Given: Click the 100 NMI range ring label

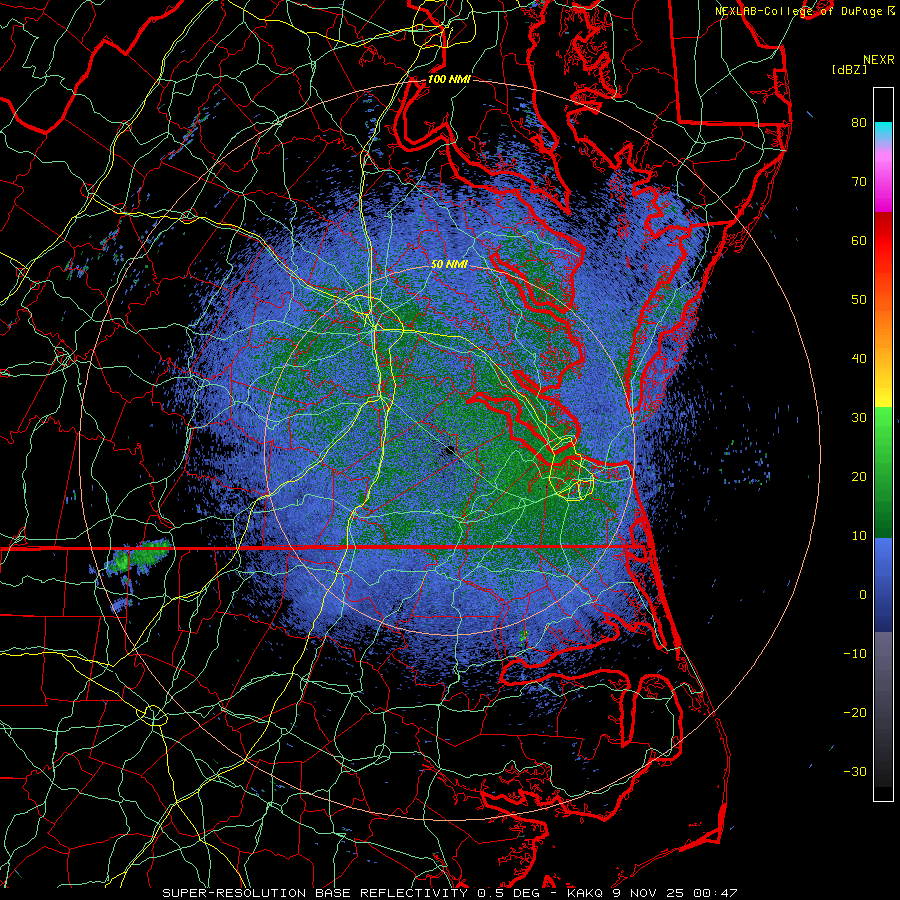Looking at the screenshot, I should [449, 79].
